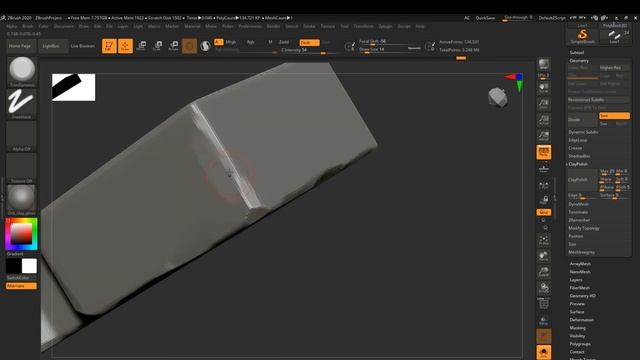Toggle the Qvz orange button

click(x=544, y=212)
